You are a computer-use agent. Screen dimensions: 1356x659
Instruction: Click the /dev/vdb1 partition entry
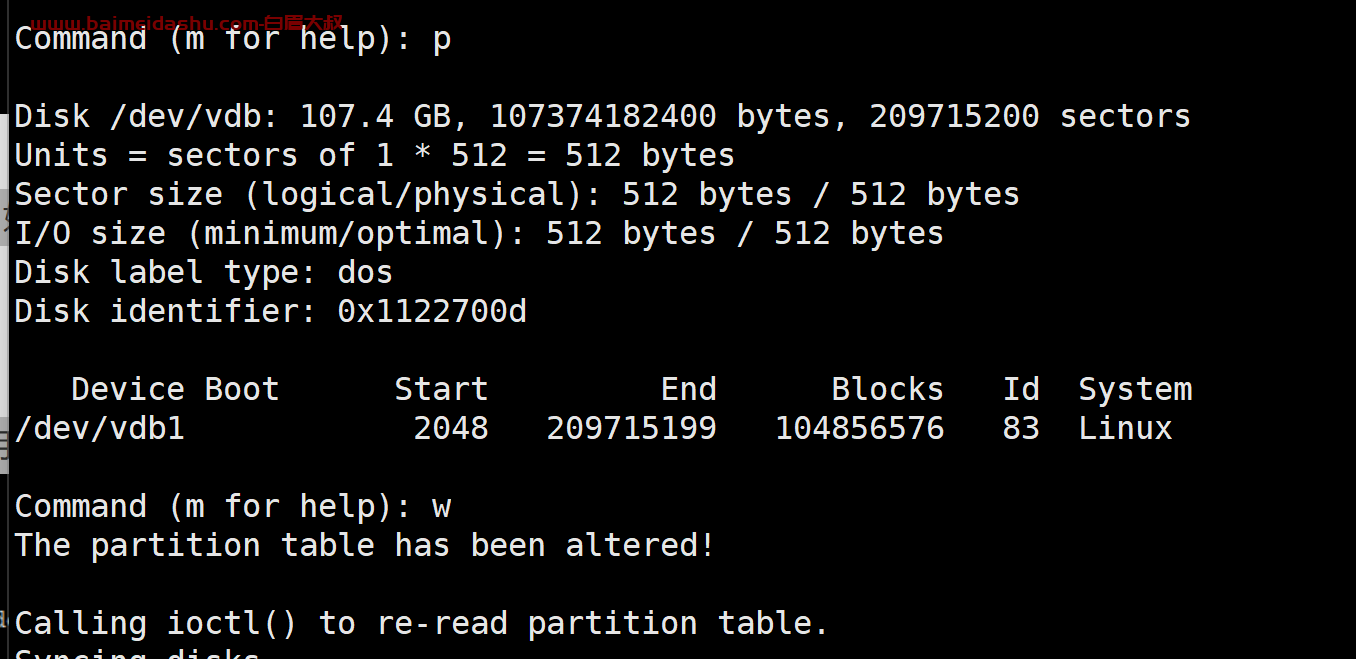[99, 429]
